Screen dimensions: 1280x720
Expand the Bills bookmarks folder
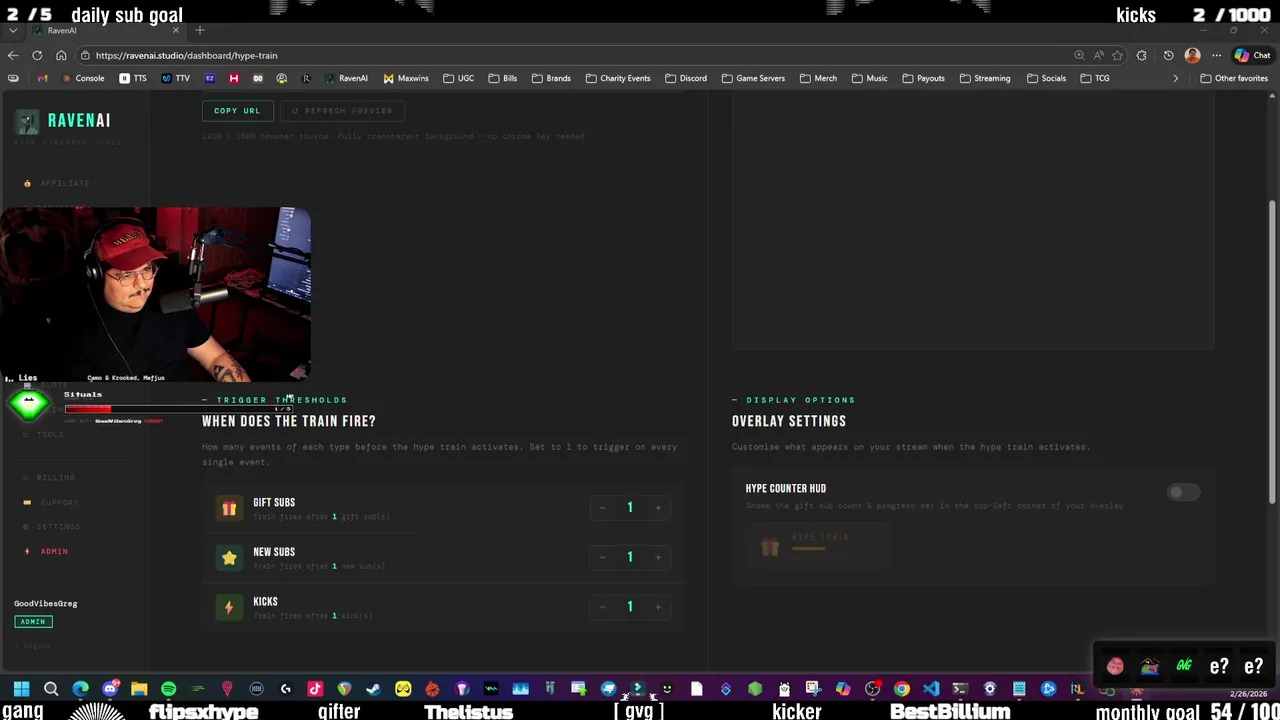pyautogui.click(x=502, y=78)
